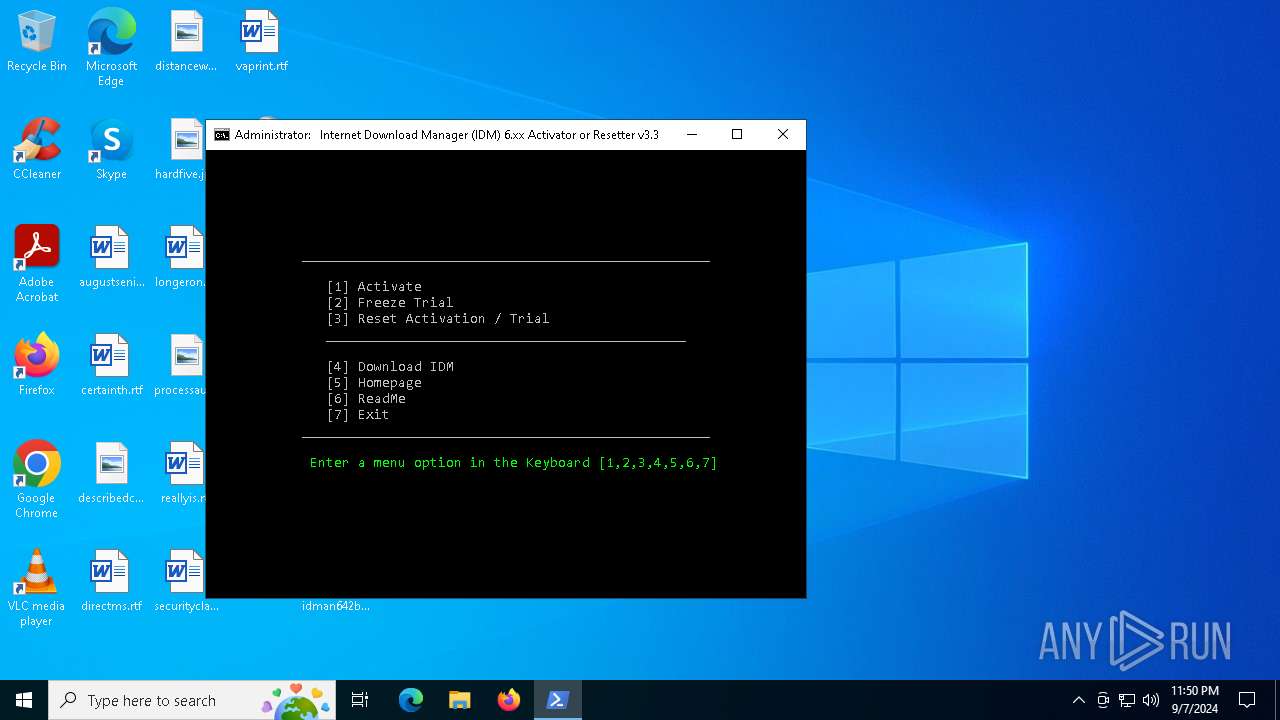This screenshot has height=720, width=1280.
Task: Click the [2] Freeze Trial line
Action: tap(390, 303)
